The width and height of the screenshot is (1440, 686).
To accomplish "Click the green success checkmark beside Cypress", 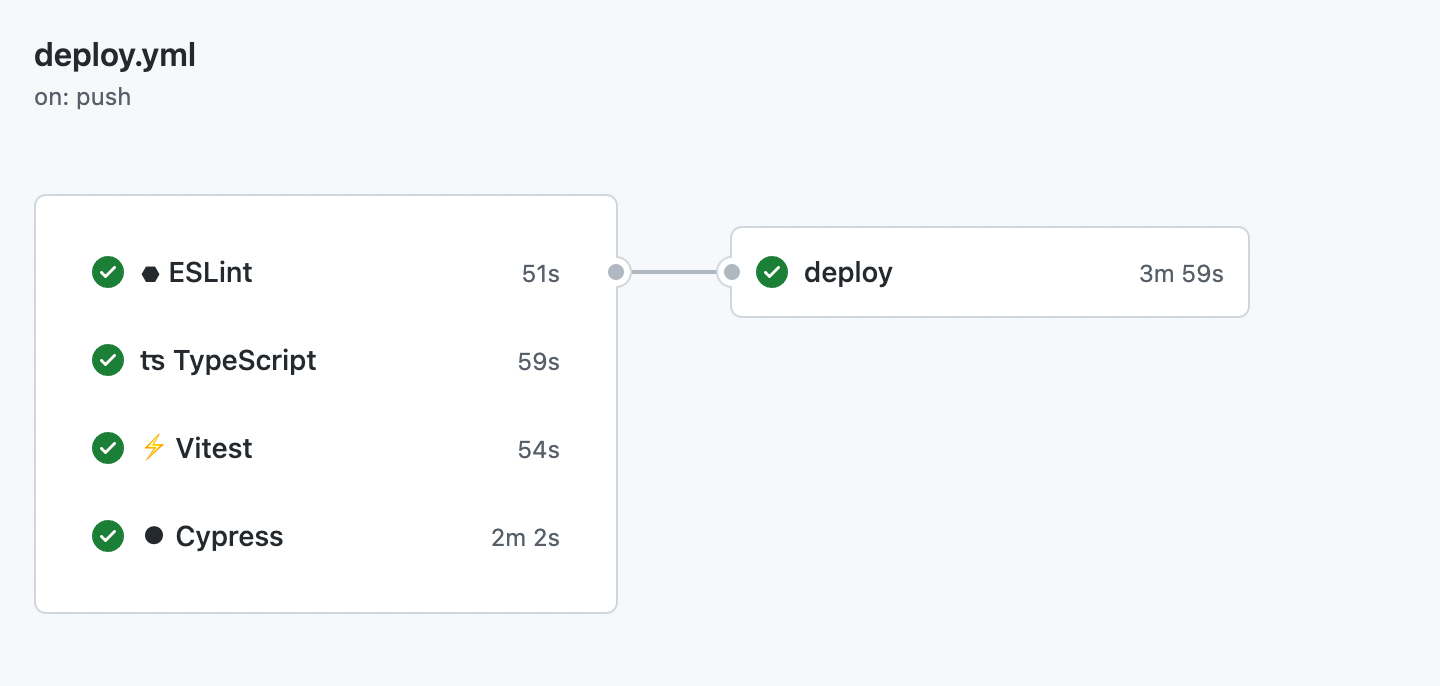I will pos(108,536).
